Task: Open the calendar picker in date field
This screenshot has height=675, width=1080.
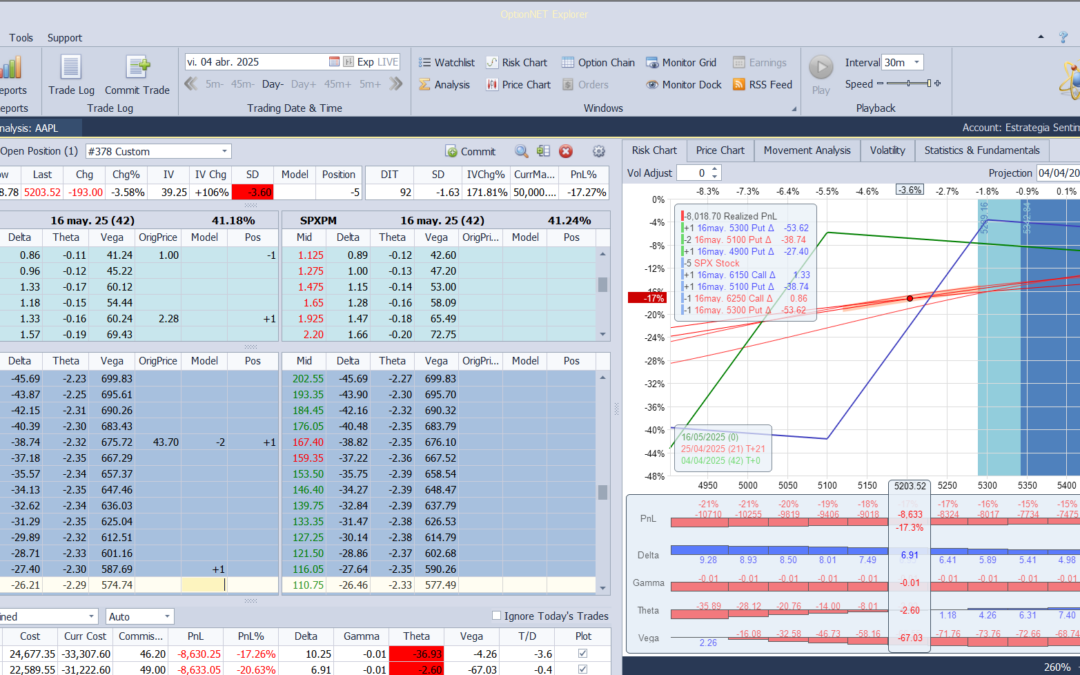Action: pyautogui.click(x=334, y=62)
